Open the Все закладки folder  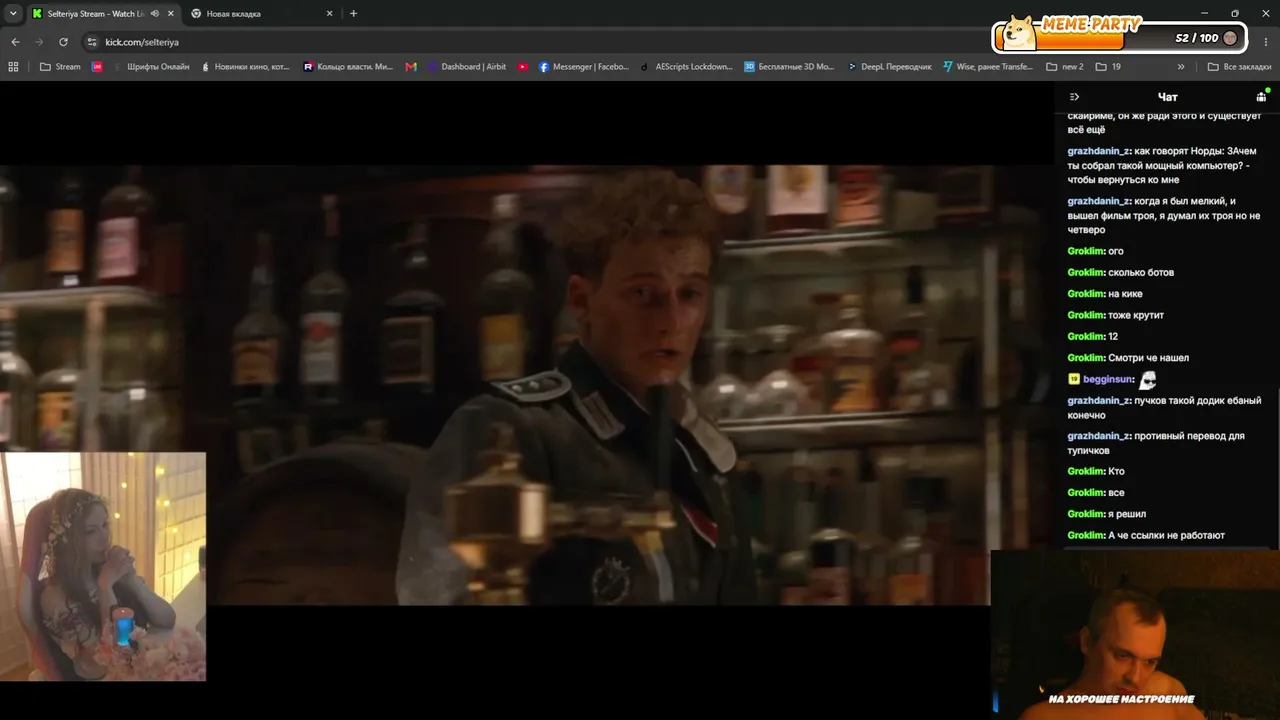pos(1239,67)
